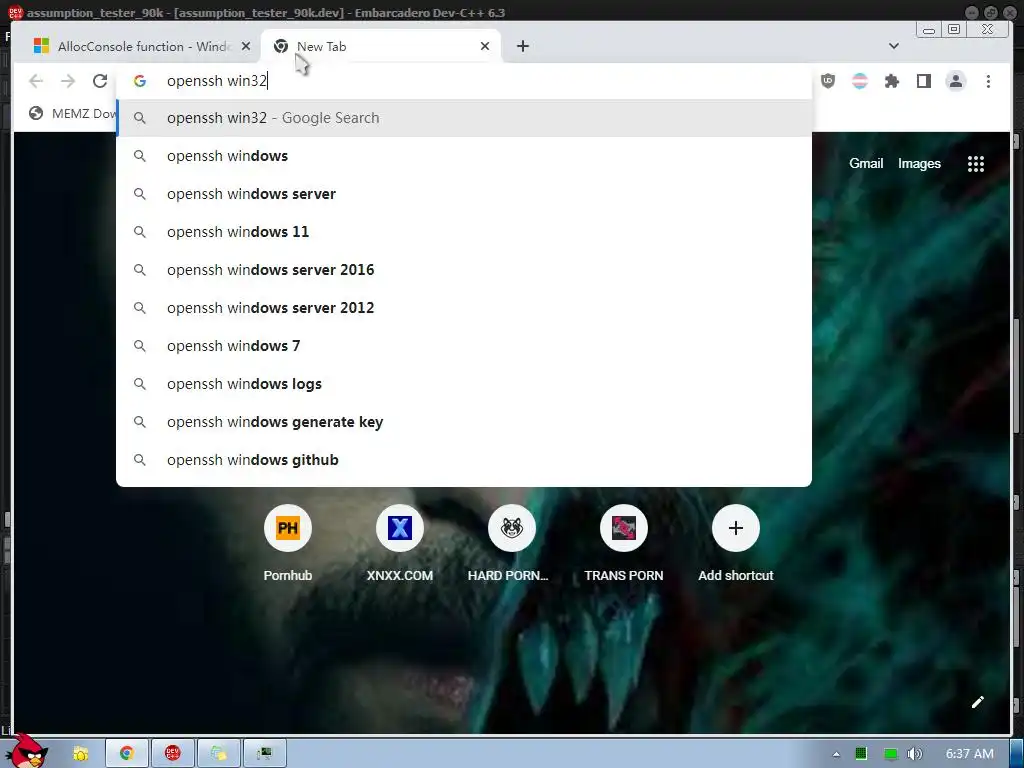1024x768 pixels.
Task: Open the Images link
Action: coord(920,164)
